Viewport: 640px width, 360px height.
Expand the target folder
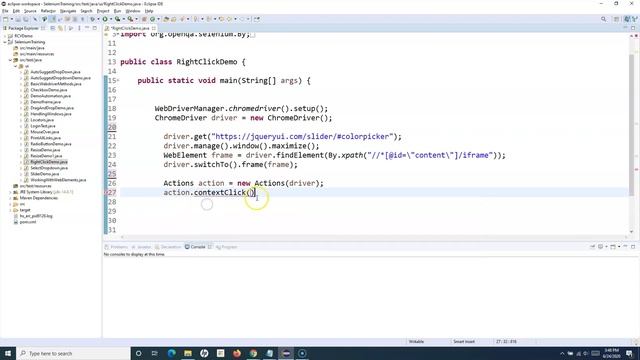point(10,210)
